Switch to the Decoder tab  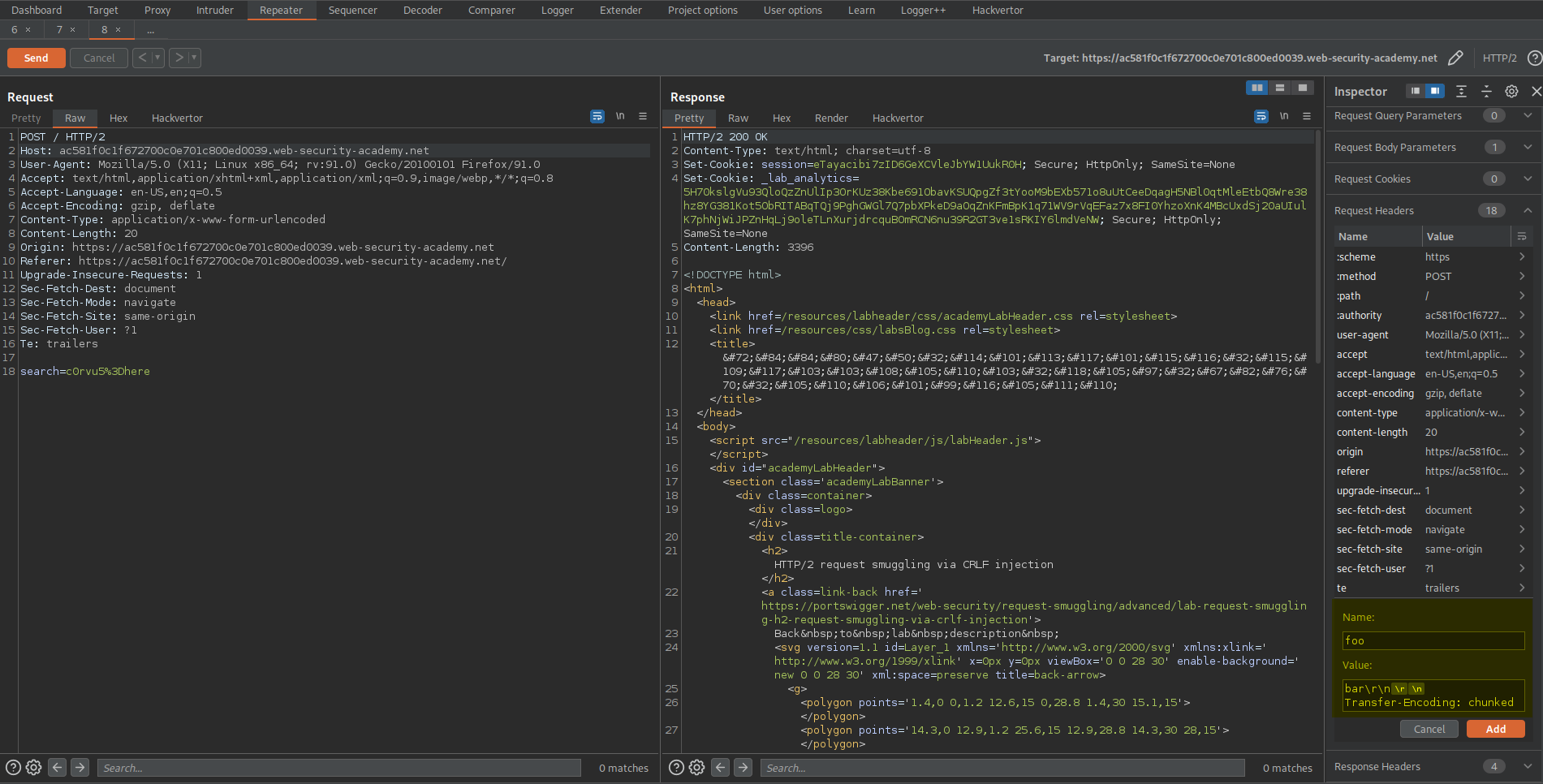[x=423, y=10]
